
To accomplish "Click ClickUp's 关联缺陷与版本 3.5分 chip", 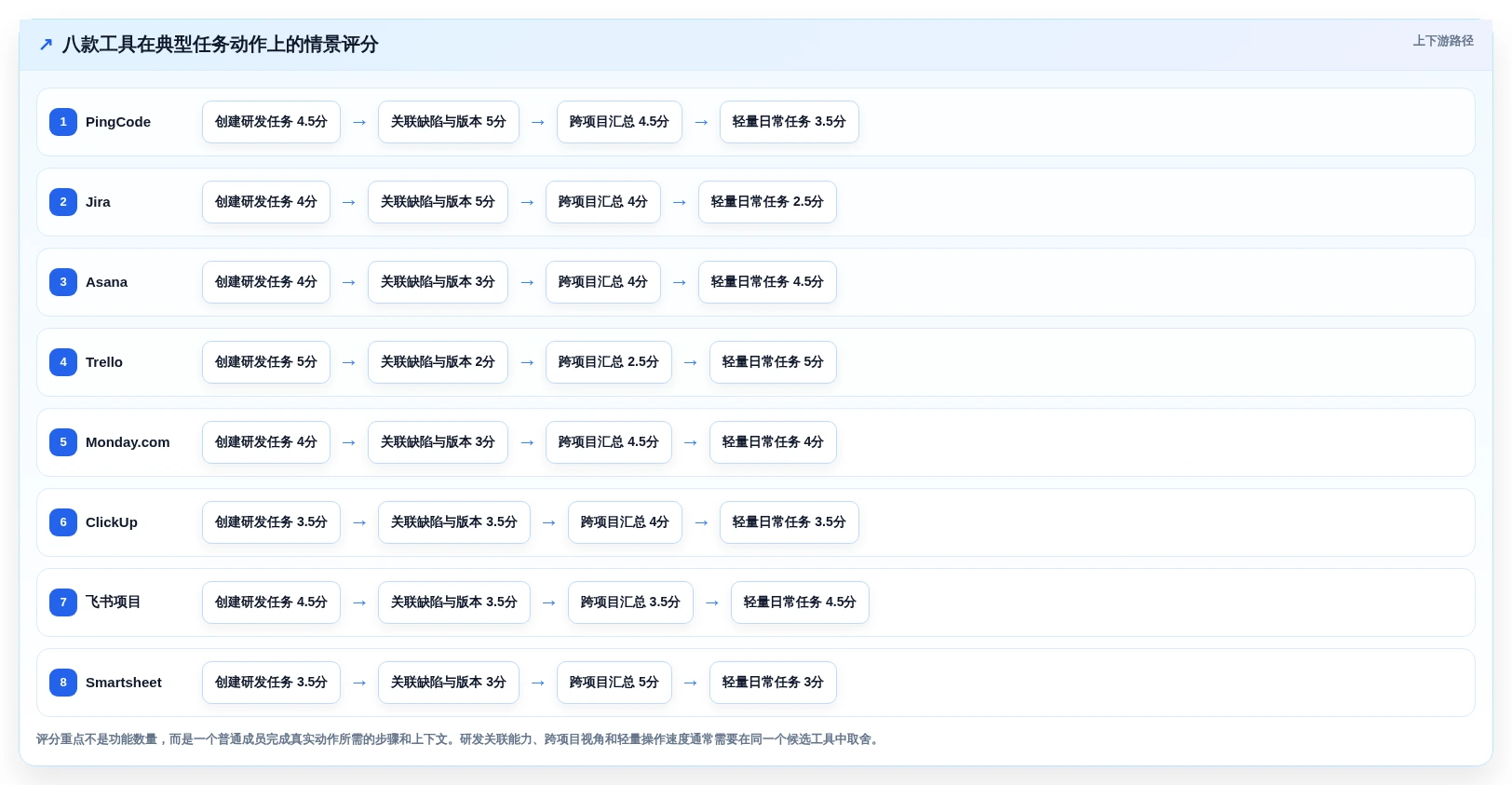I will click(454, 522).
